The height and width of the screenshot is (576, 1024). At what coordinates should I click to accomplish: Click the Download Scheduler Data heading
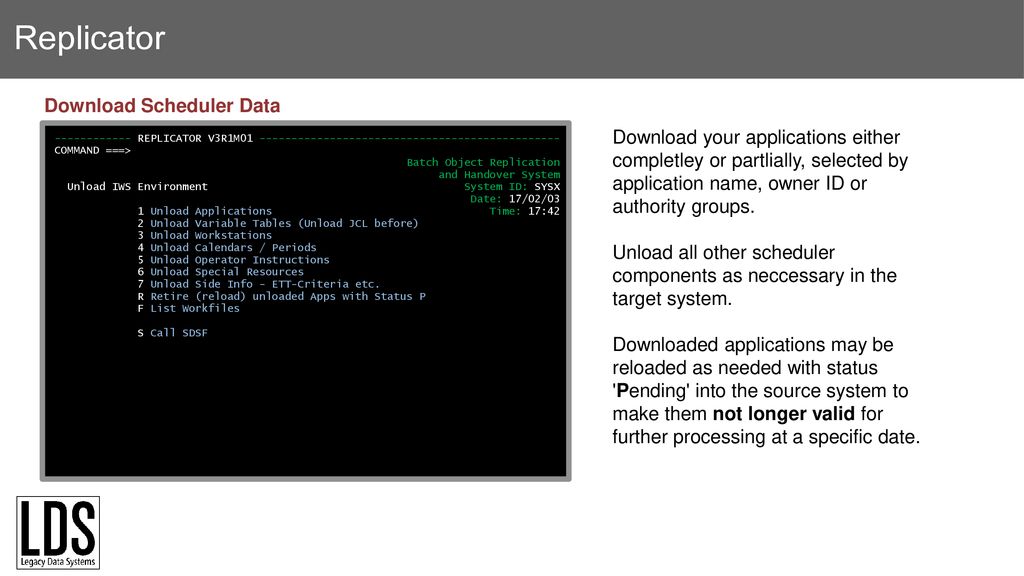(x=162, y=106)
